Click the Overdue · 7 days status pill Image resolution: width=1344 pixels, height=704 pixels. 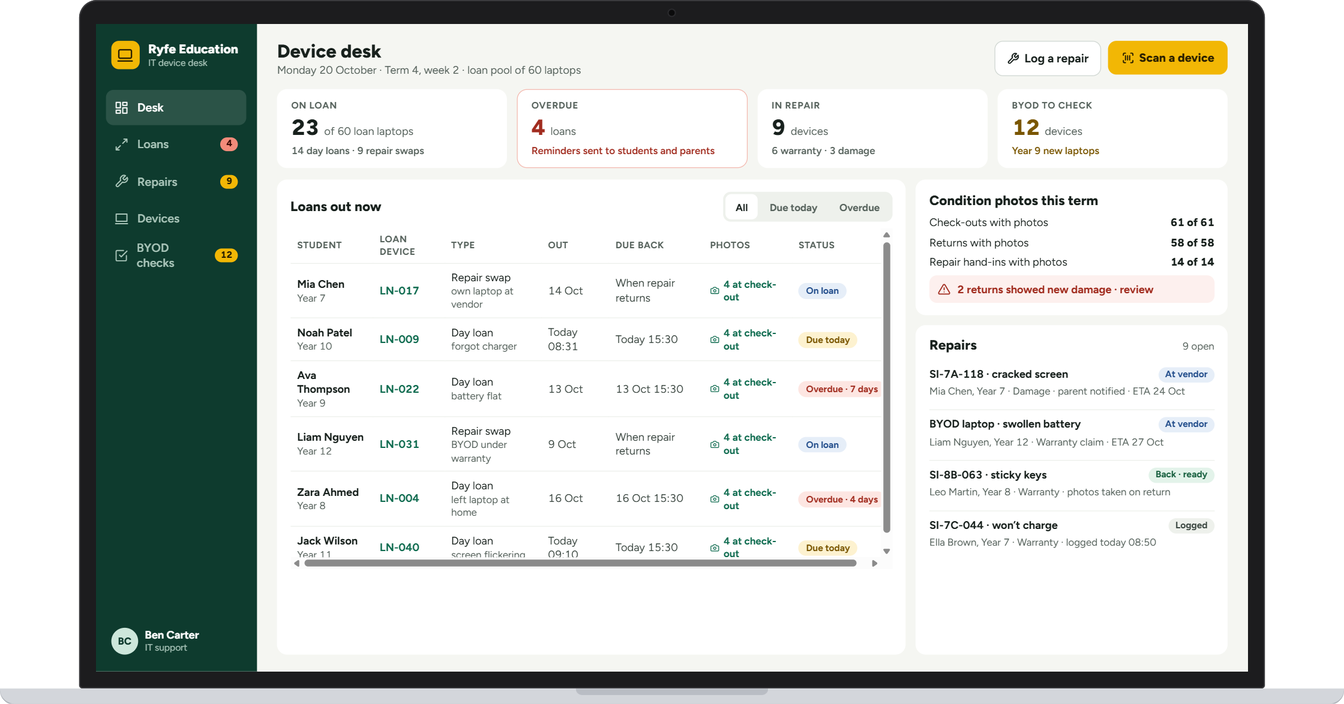pos(840,389)
